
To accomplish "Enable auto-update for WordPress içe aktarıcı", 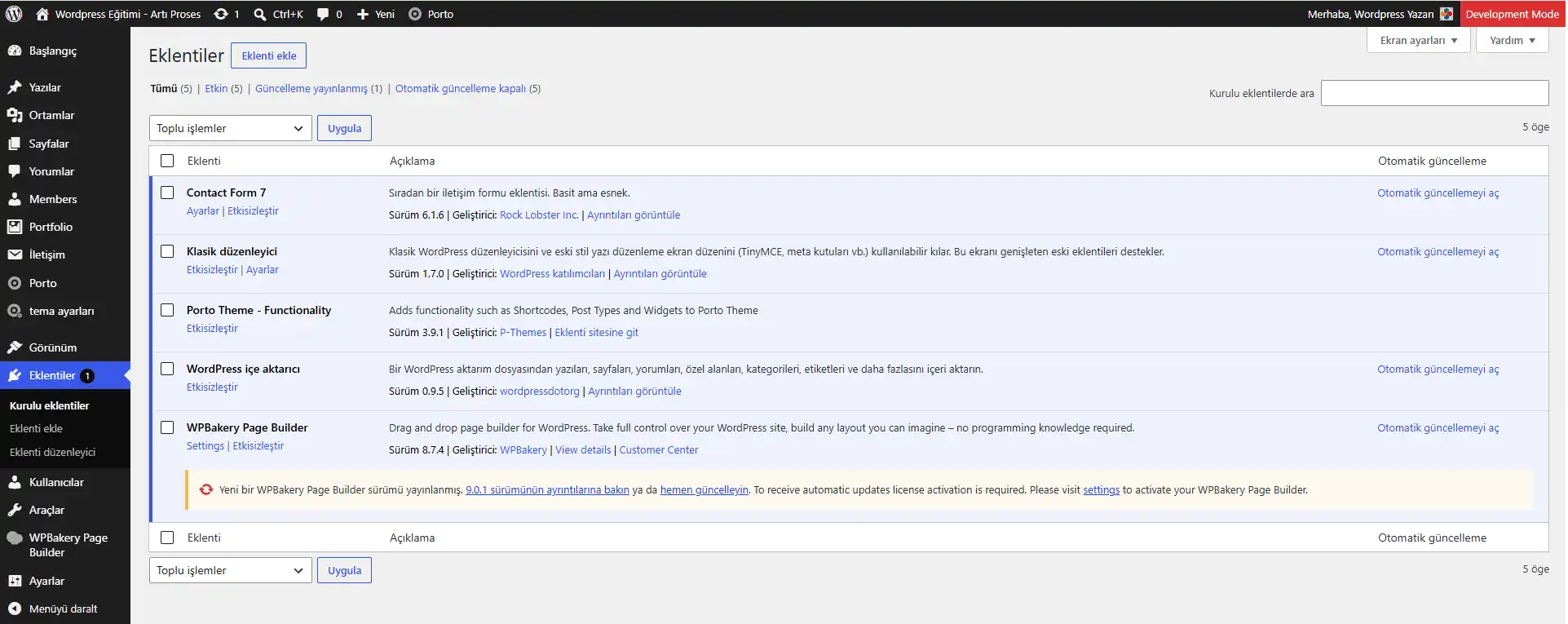I will pyautogui.click(x=1438, y=369).
